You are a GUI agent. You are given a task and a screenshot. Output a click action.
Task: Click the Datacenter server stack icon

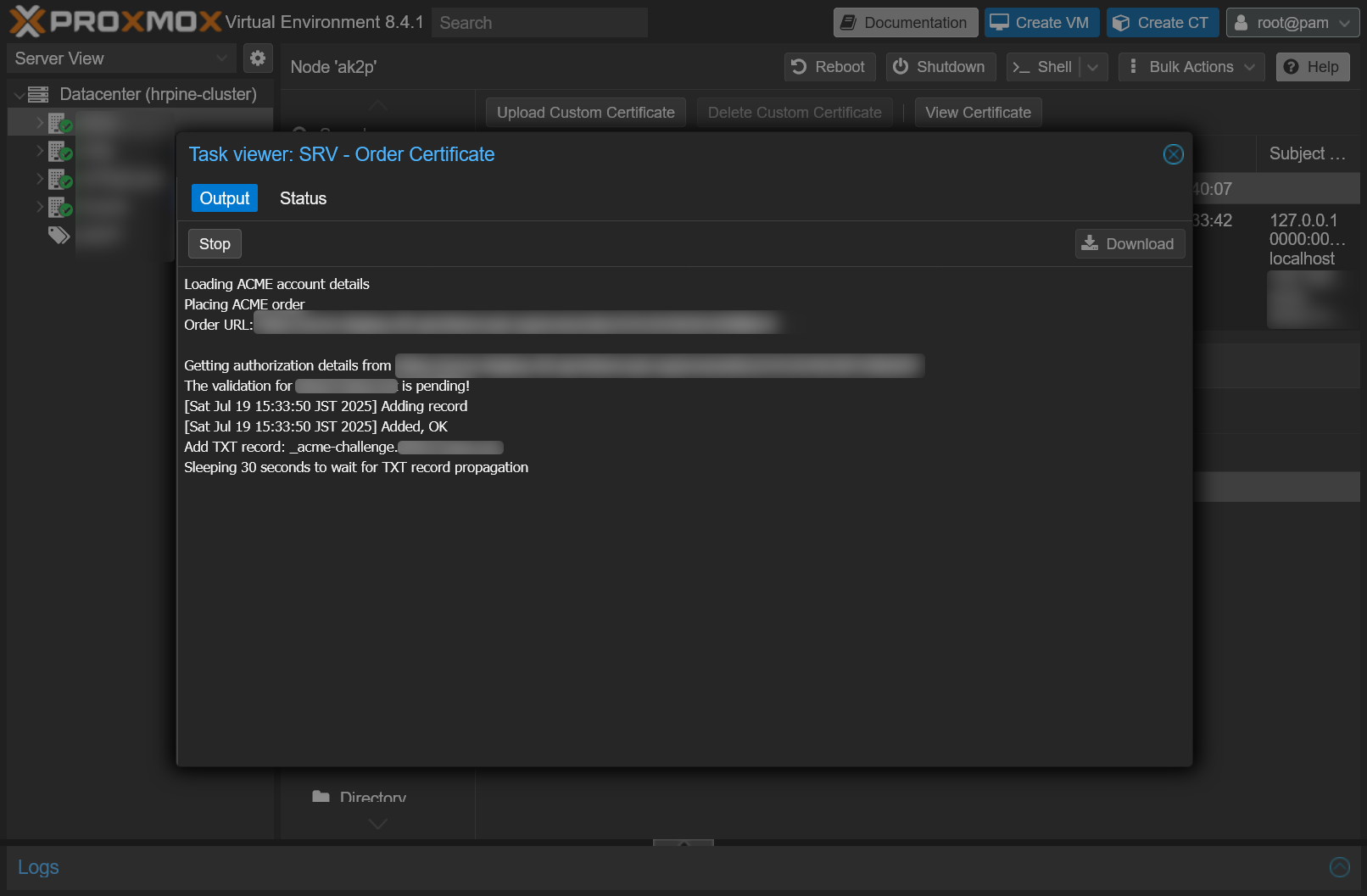38,95
